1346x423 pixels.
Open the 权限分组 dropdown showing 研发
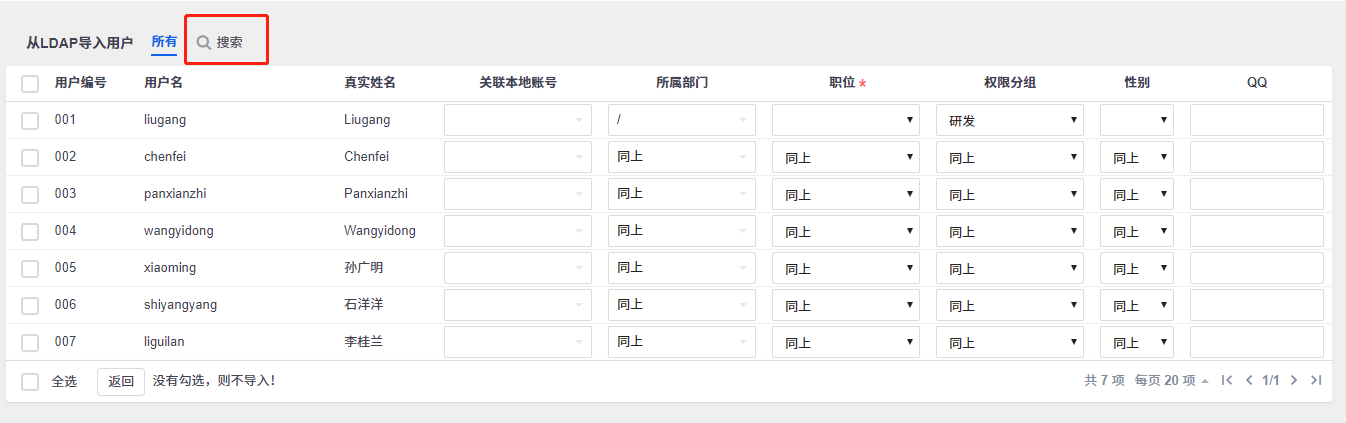click(1010, 120)
